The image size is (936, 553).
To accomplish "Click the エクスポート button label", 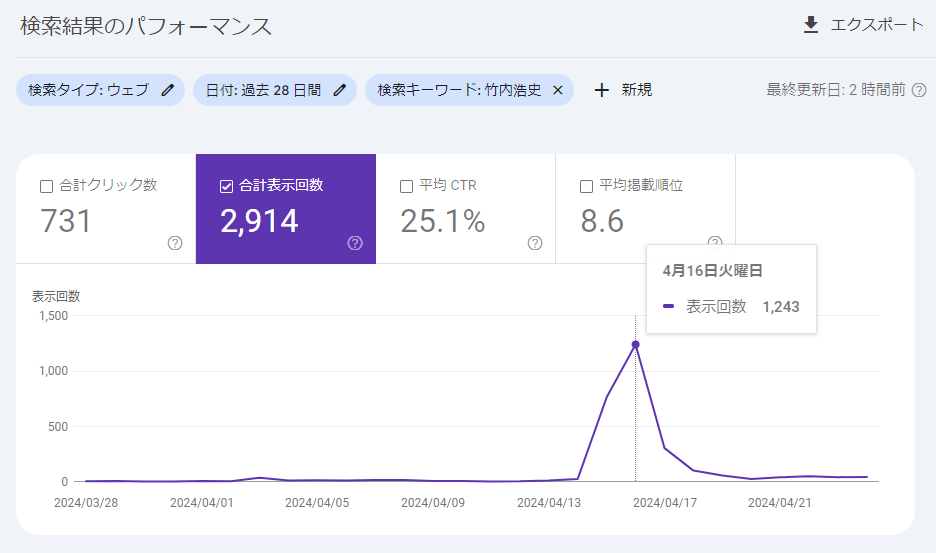I will [876, 25].
